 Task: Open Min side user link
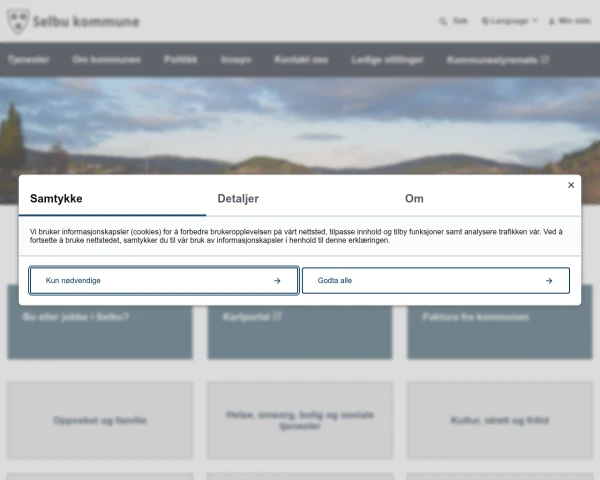(x=570, y=21)
